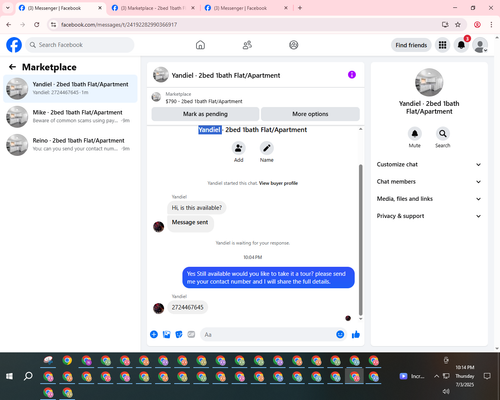The image size is (500, 400).
Task: Expand Privacy & support section
Action: pos(429,216)
